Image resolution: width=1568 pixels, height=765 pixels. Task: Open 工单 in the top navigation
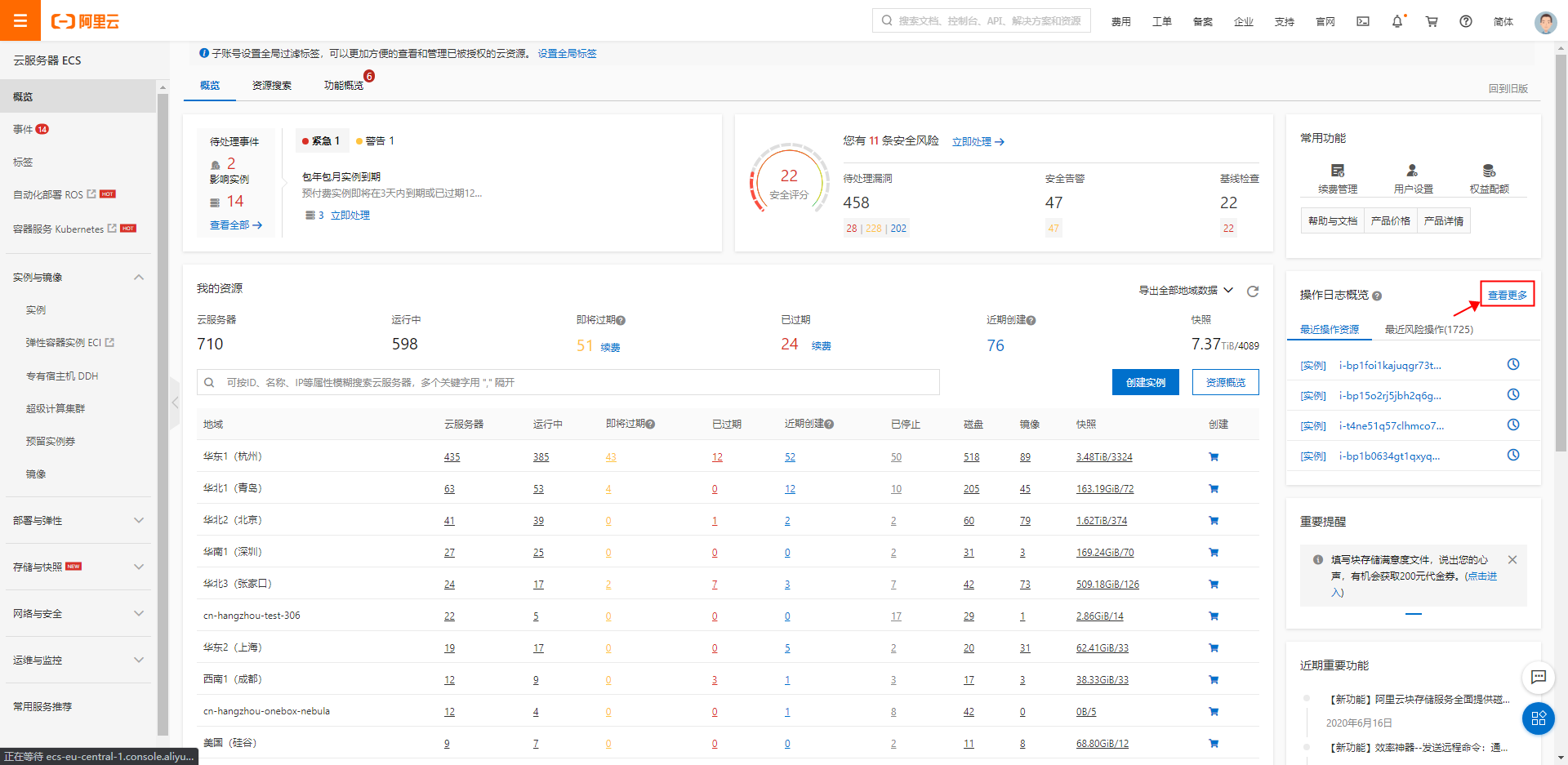pyautogui.click(x=1162, y=22)
